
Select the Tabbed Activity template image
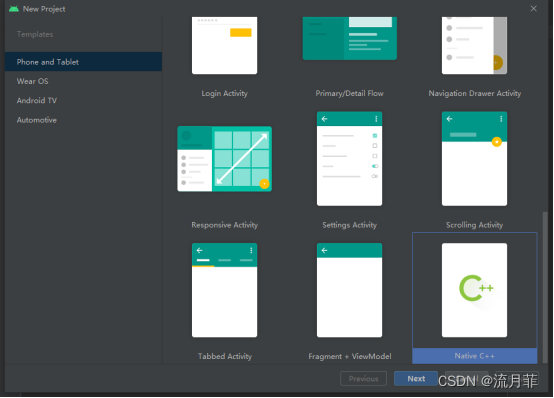coord(224,290)
